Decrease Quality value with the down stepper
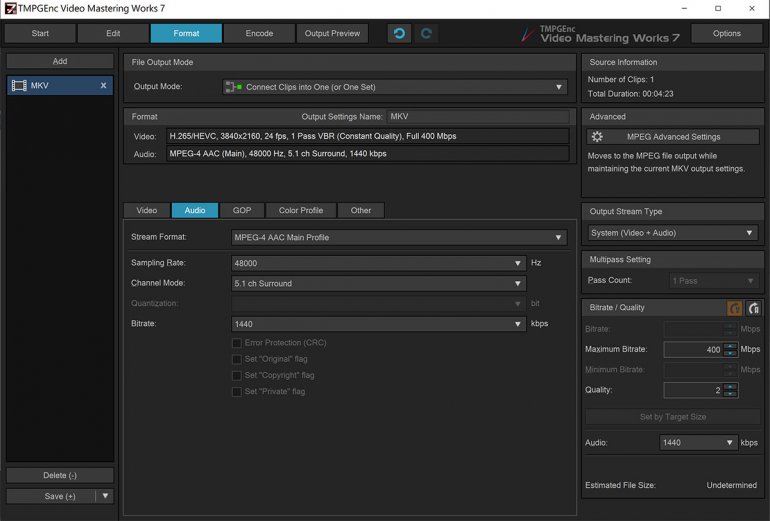 tap(730, 394)
